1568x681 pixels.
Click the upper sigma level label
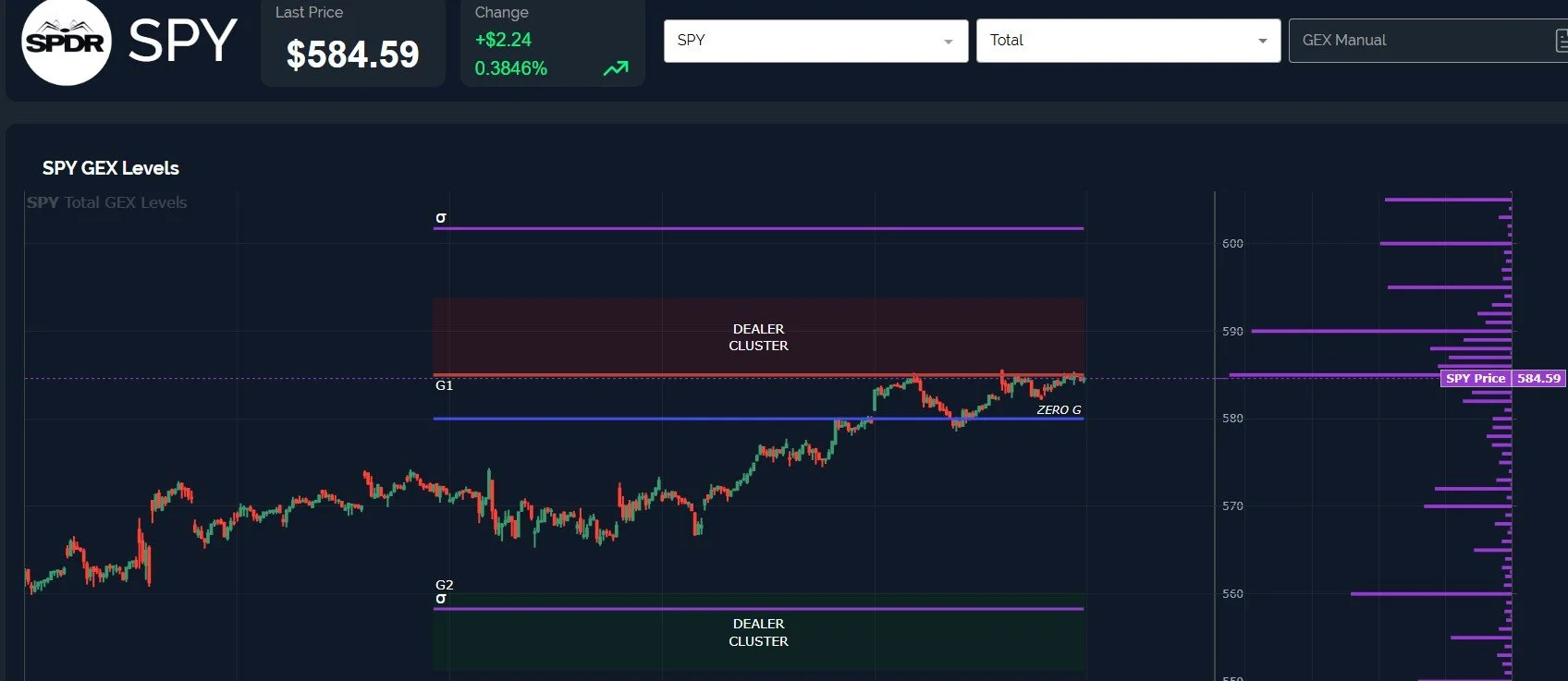coord(441,217)
